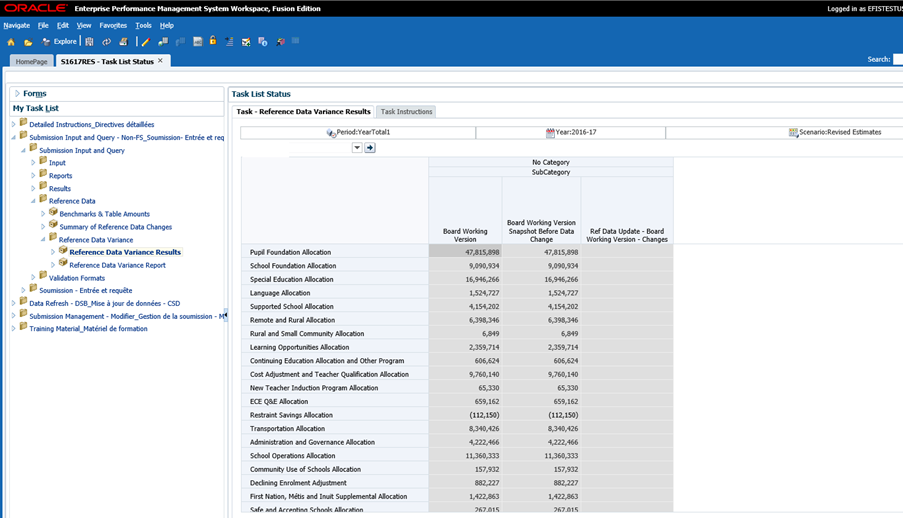
Task: Click the open folder icon in toolbar
Action: coord(28,42)
